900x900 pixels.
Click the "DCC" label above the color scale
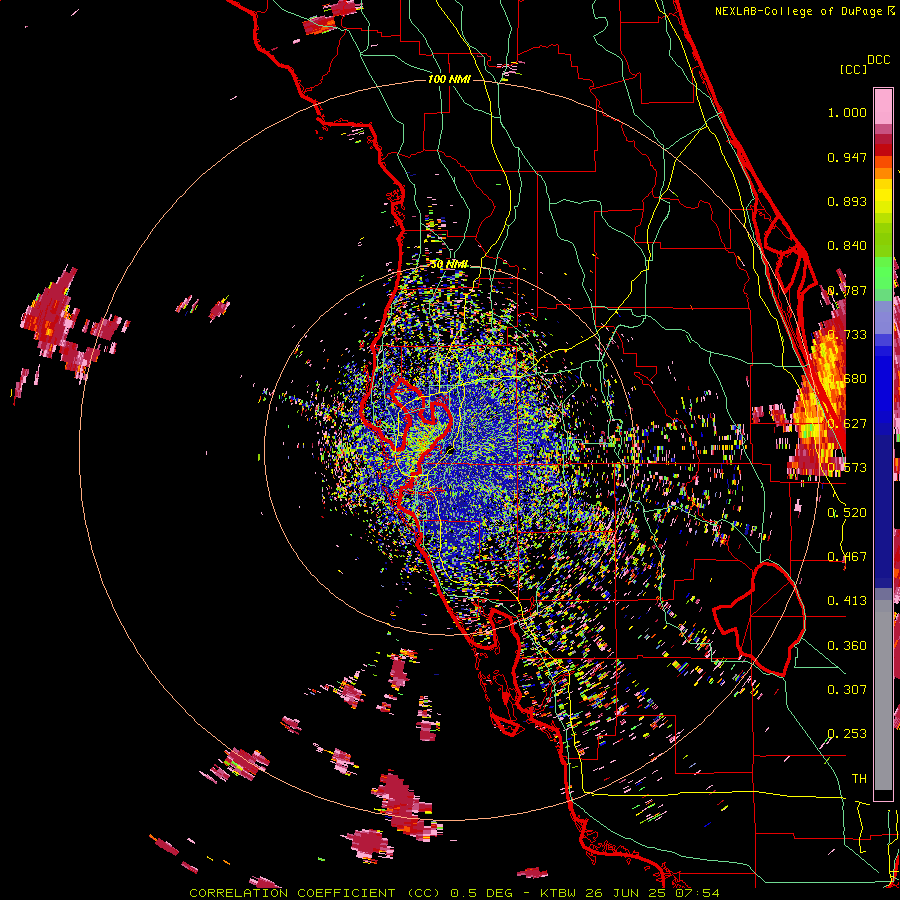(879, 60)
